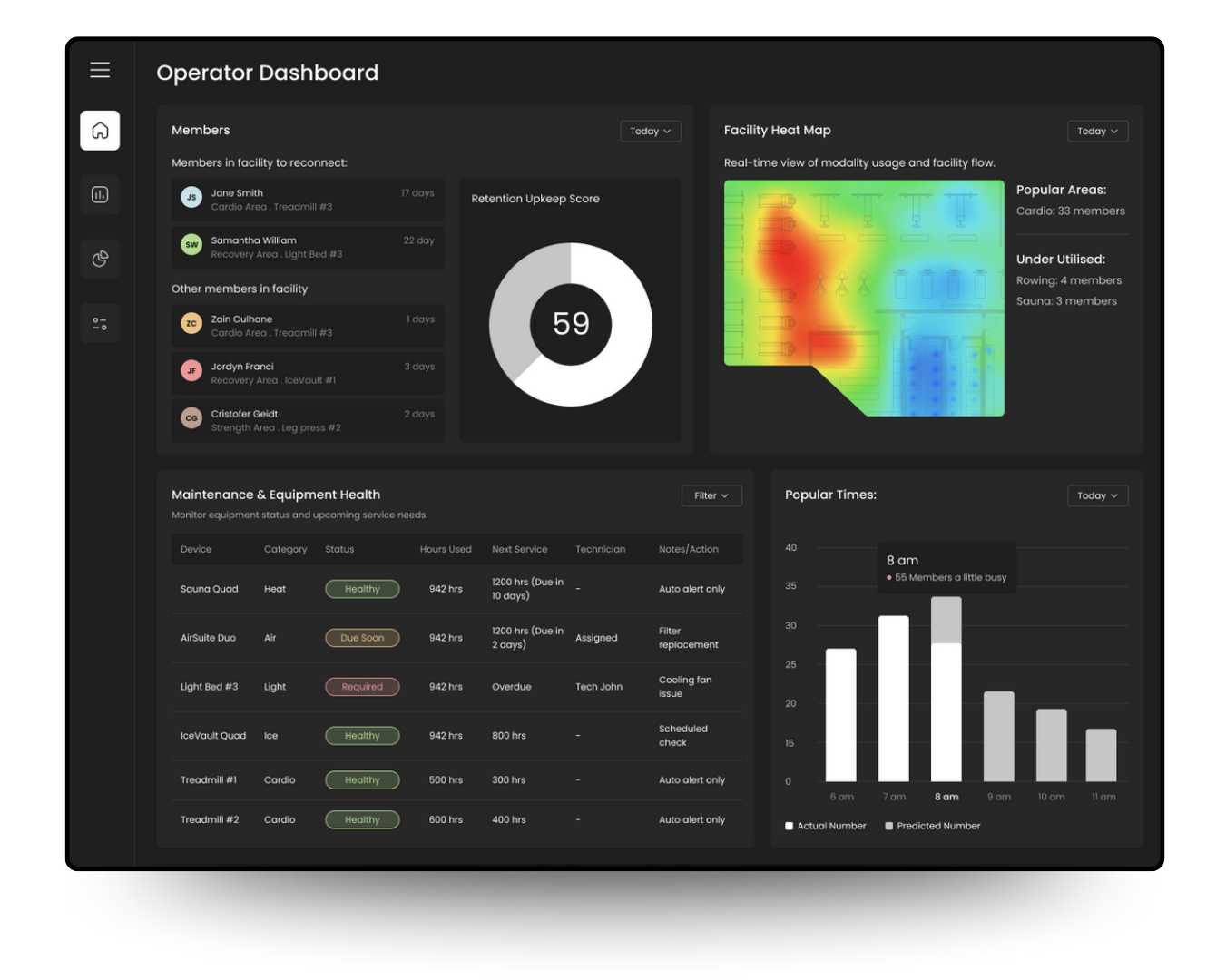Open the bar chart reports icon in sidebar
The width and height of the screenshot is (1226, 980).
[100, 194]
